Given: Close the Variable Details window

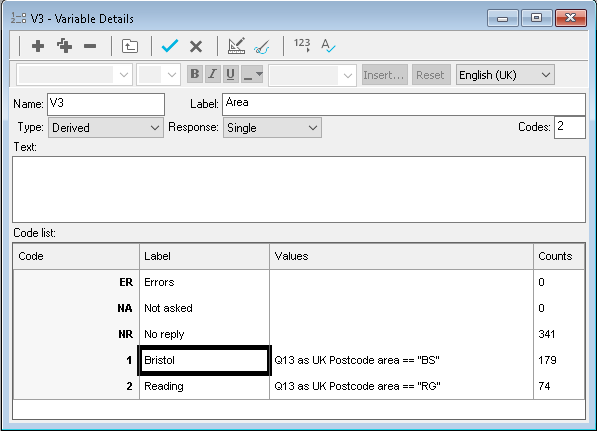Looking at the screenshot, I should 570,18.
